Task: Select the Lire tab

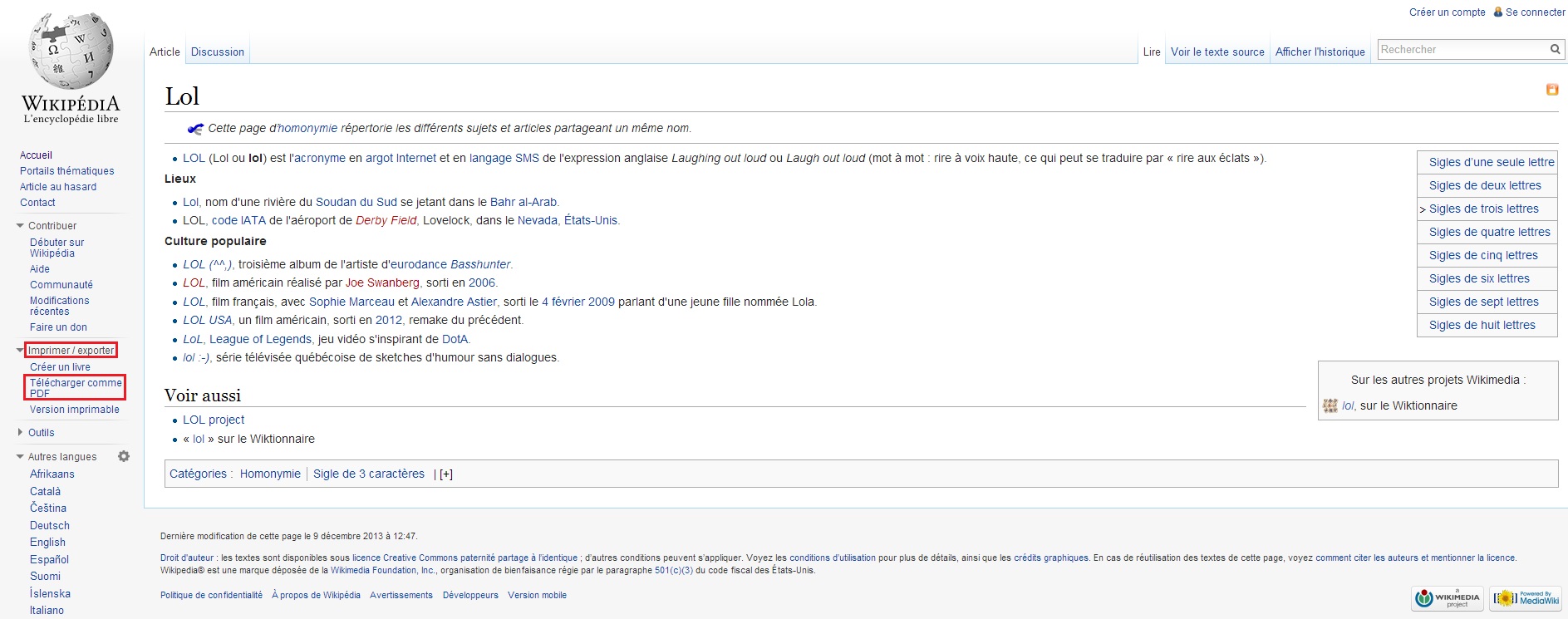Action: pyautogui.click(x=1152, y=52)
